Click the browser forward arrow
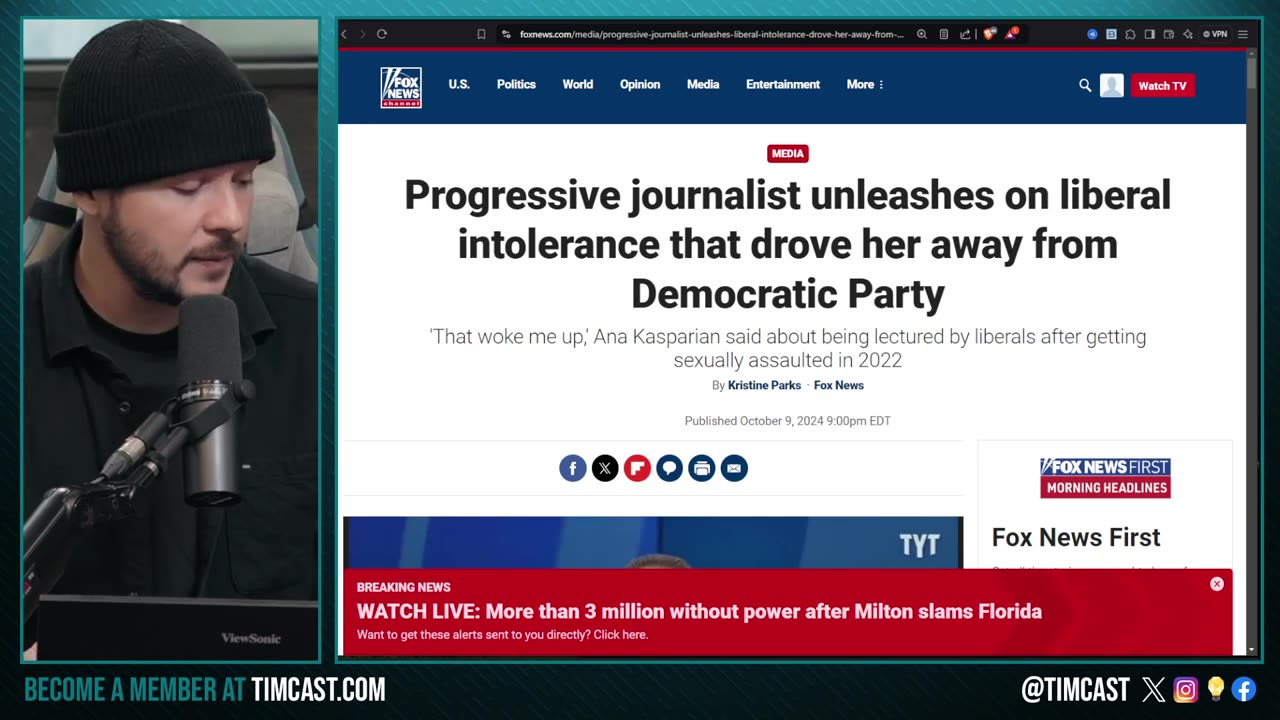 tap(362, 34)
